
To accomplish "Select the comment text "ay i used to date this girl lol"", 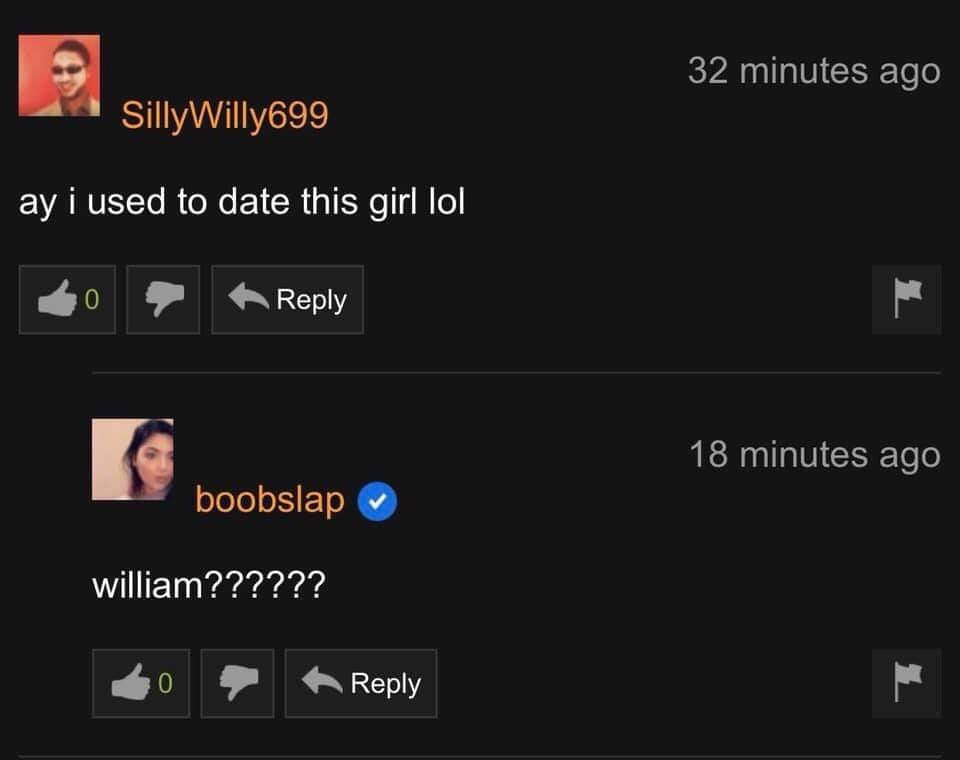I will (x=242, y=202).
